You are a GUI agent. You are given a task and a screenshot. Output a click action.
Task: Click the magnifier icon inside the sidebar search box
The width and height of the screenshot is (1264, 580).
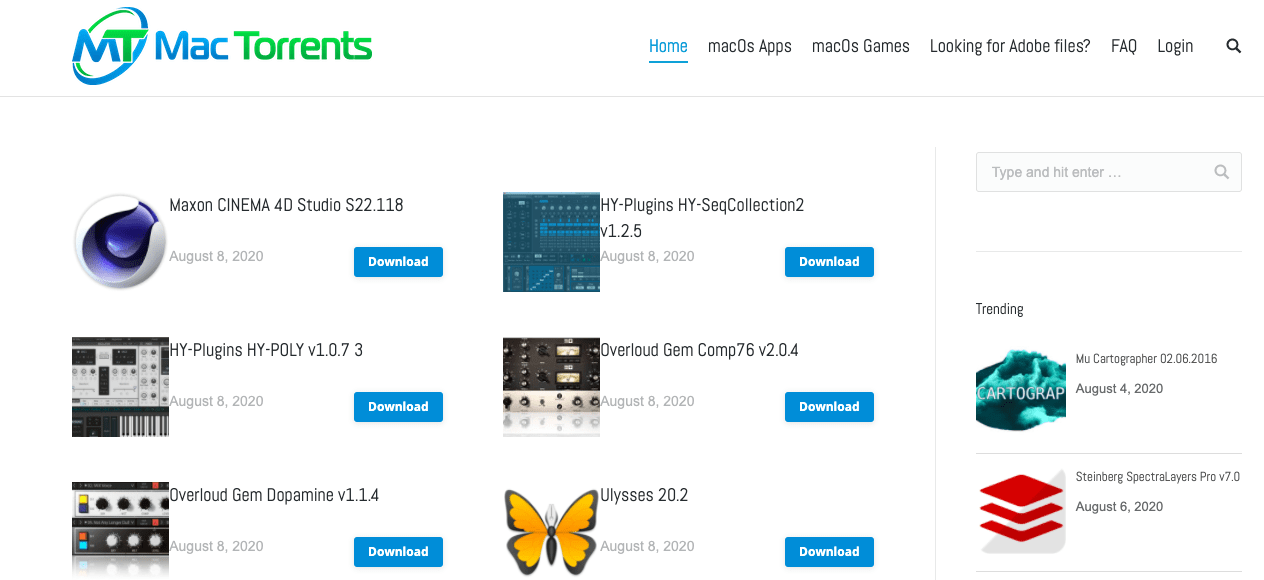click(x=1221, y=172)
